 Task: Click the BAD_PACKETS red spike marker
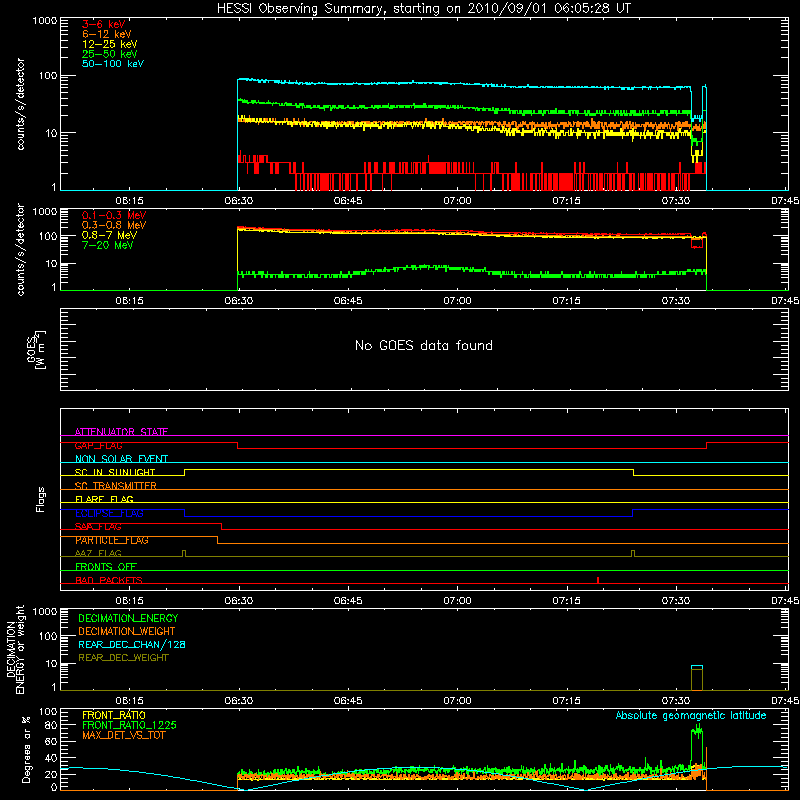coord(597,580)
